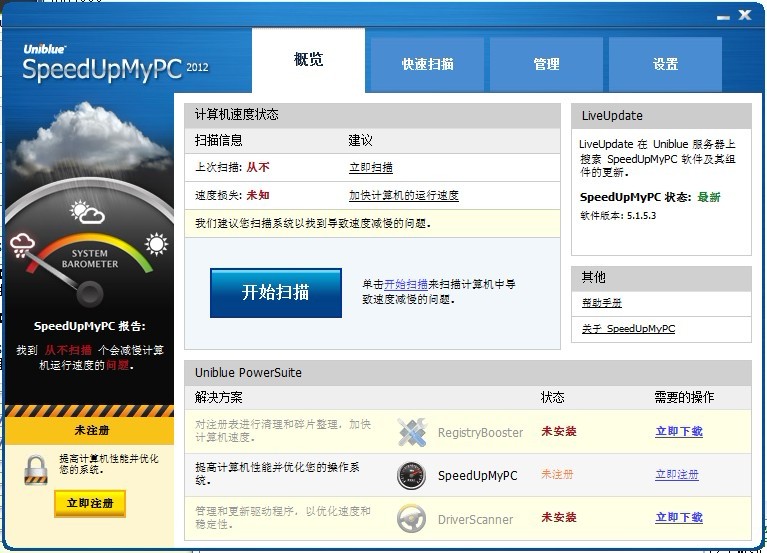Click the DriverScanner steering wheel icon
767x553 pixels.
[412, 518]
